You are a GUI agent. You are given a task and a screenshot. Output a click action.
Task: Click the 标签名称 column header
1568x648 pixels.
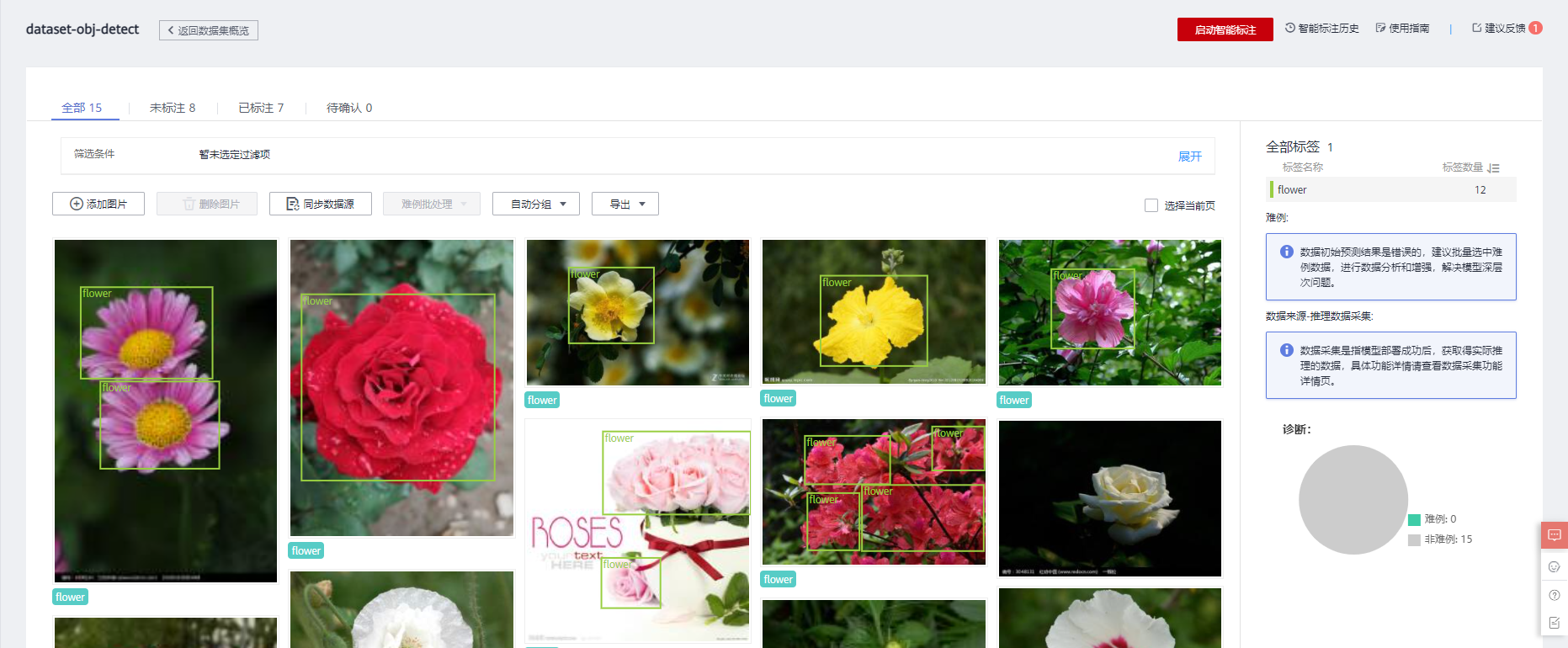point(1303,167)
